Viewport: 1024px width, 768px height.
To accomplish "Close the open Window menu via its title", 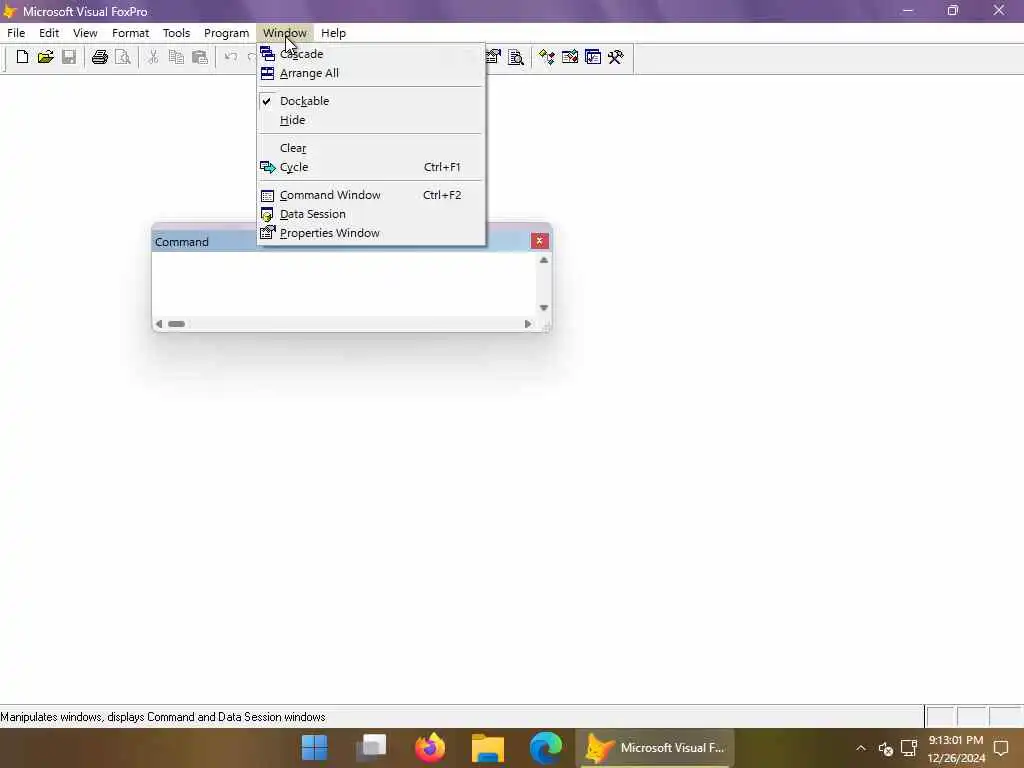I will click(285, 33).
